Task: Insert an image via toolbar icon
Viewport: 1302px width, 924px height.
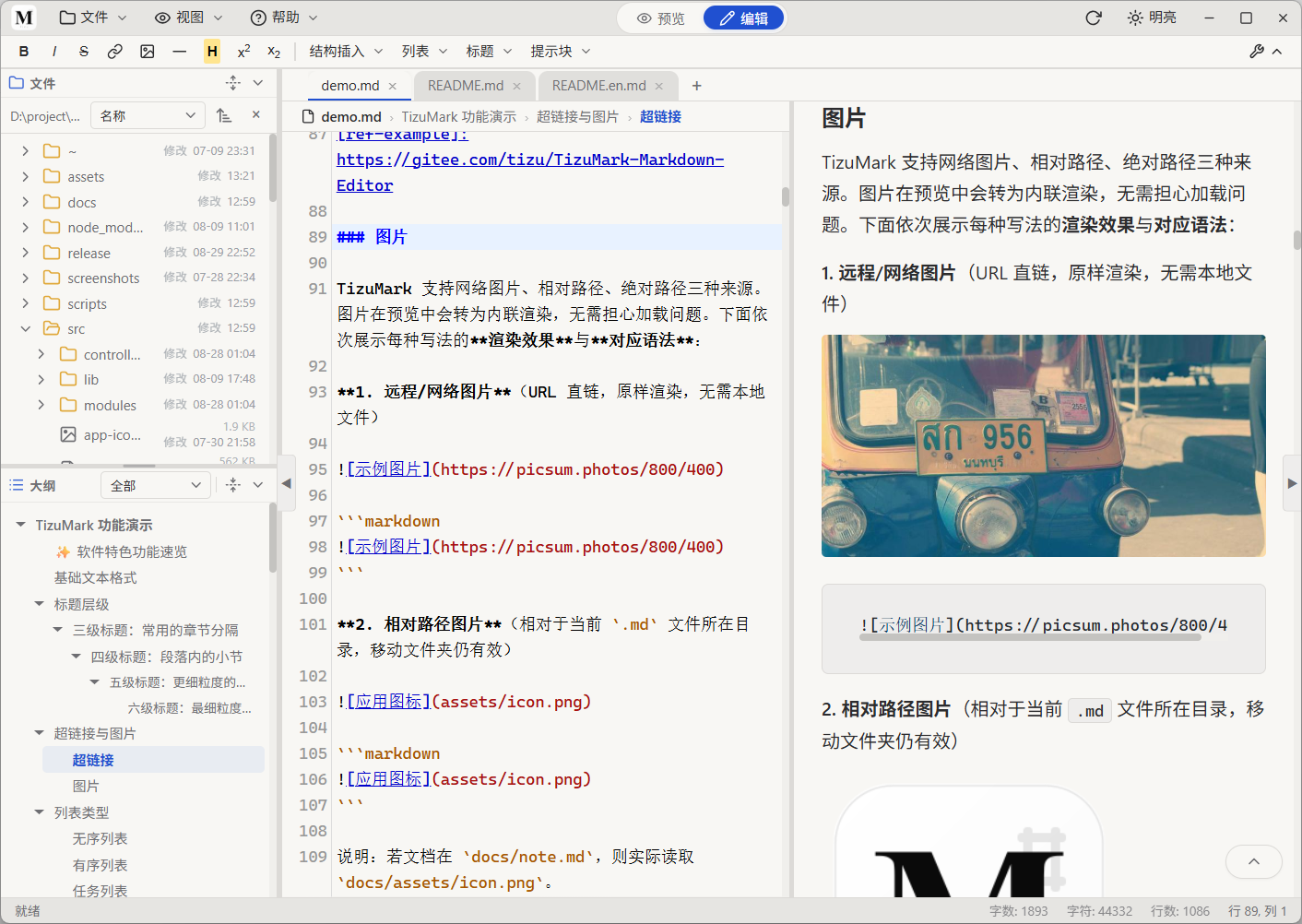Action: pyautogui.click(x=148, y=52)
